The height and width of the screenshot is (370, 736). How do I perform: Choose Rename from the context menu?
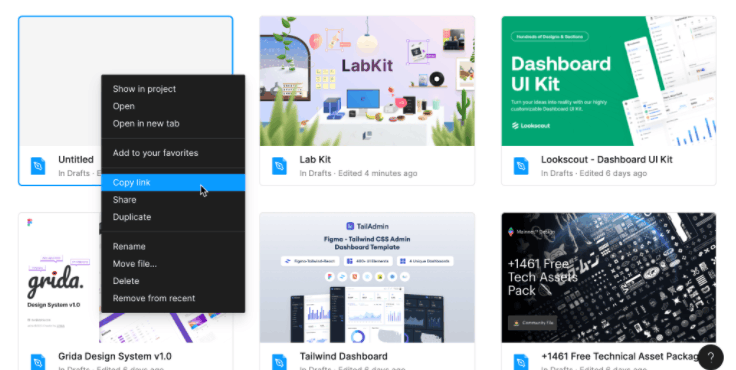[x=173, y=246]
